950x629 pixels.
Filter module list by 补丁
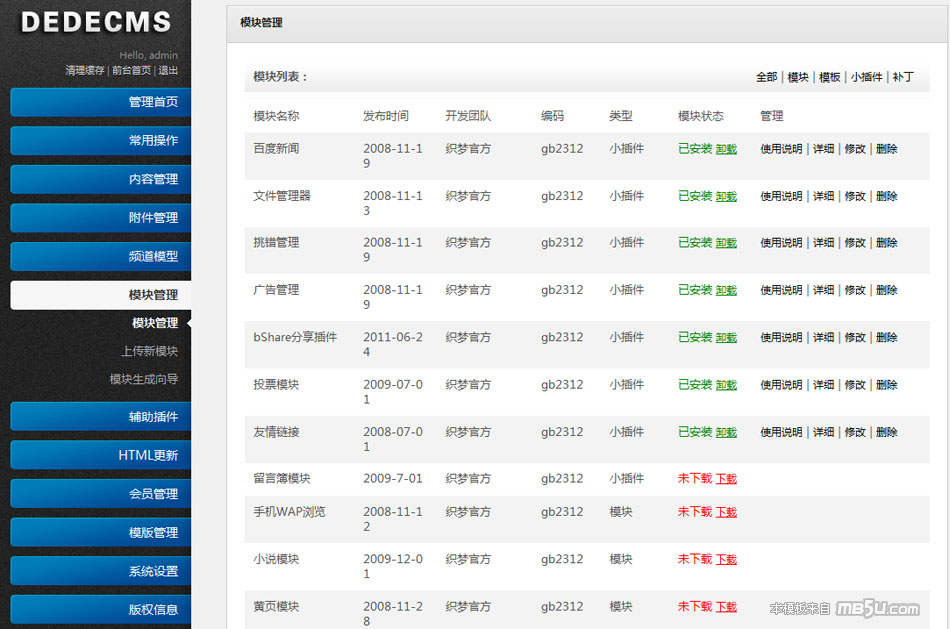click(x=903, y=77)
